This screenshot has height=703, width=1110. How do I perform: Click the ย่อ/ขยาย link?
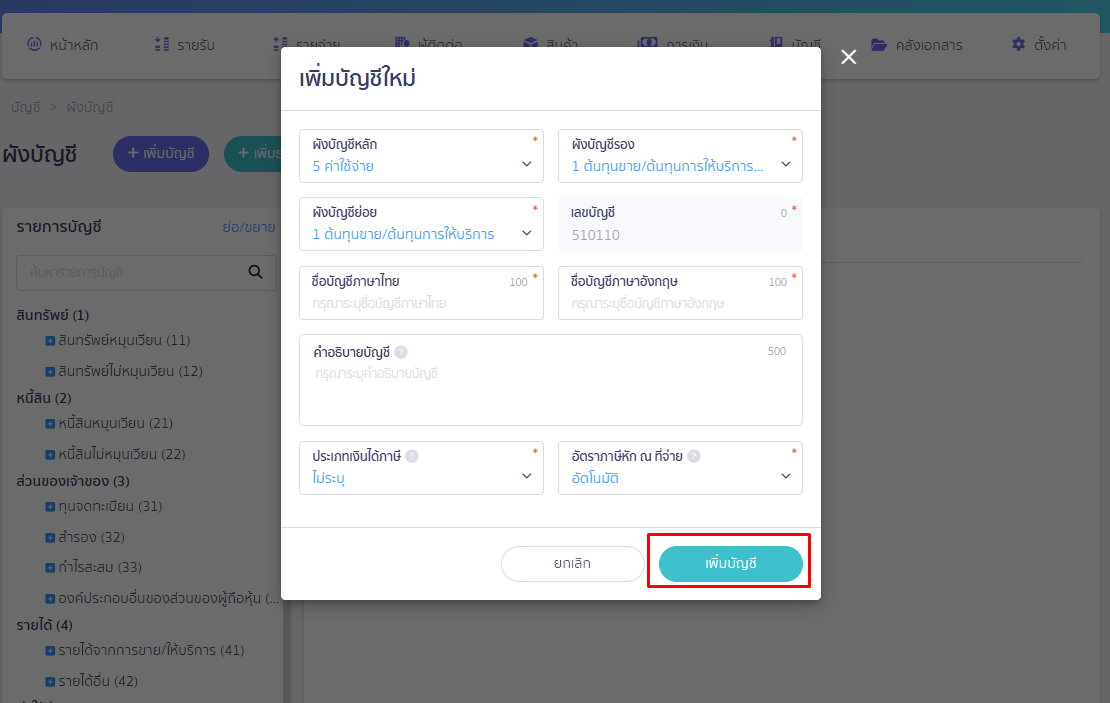(x=248, y=227)
